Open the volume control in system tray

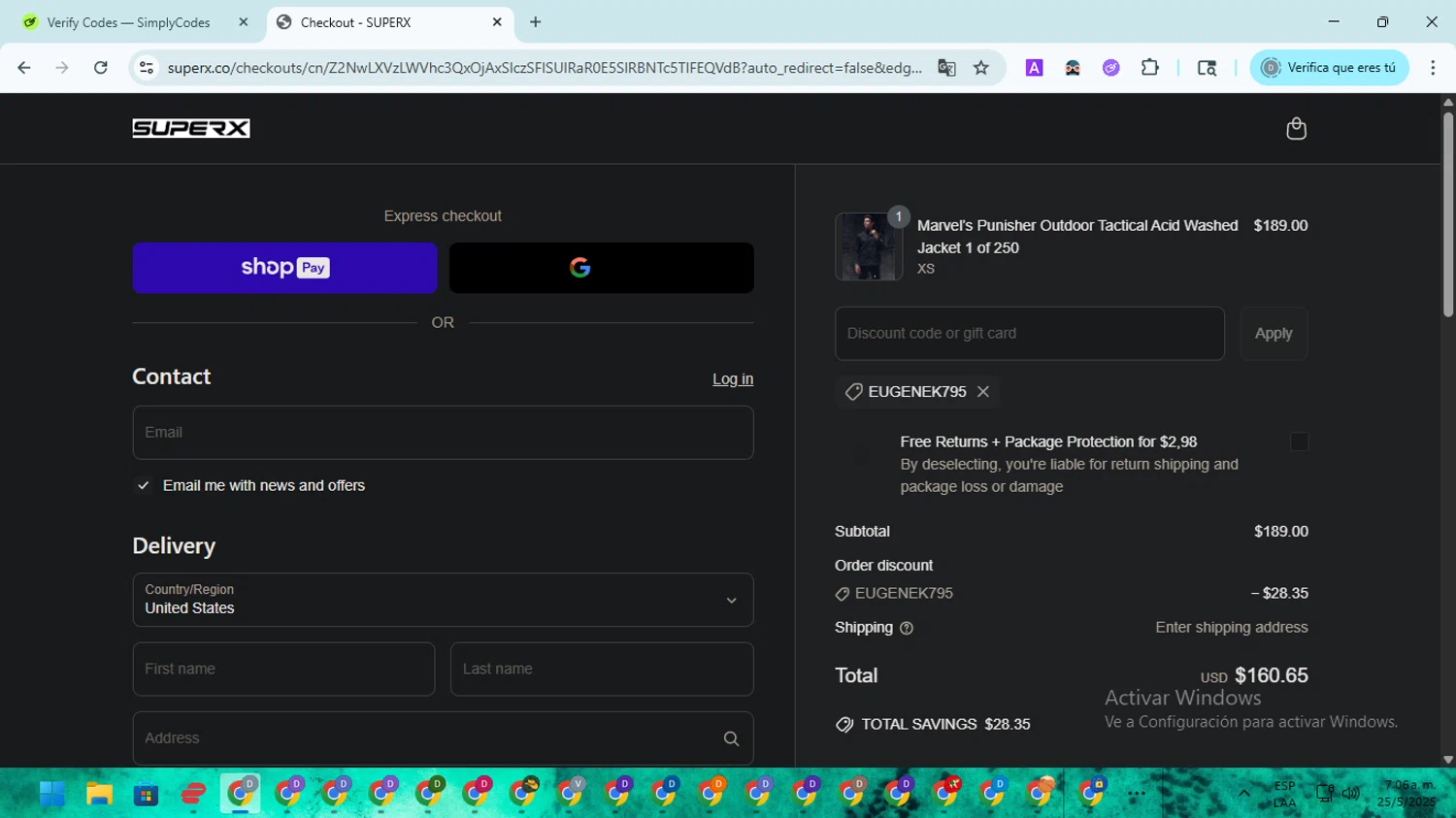tap(1351, 794)
